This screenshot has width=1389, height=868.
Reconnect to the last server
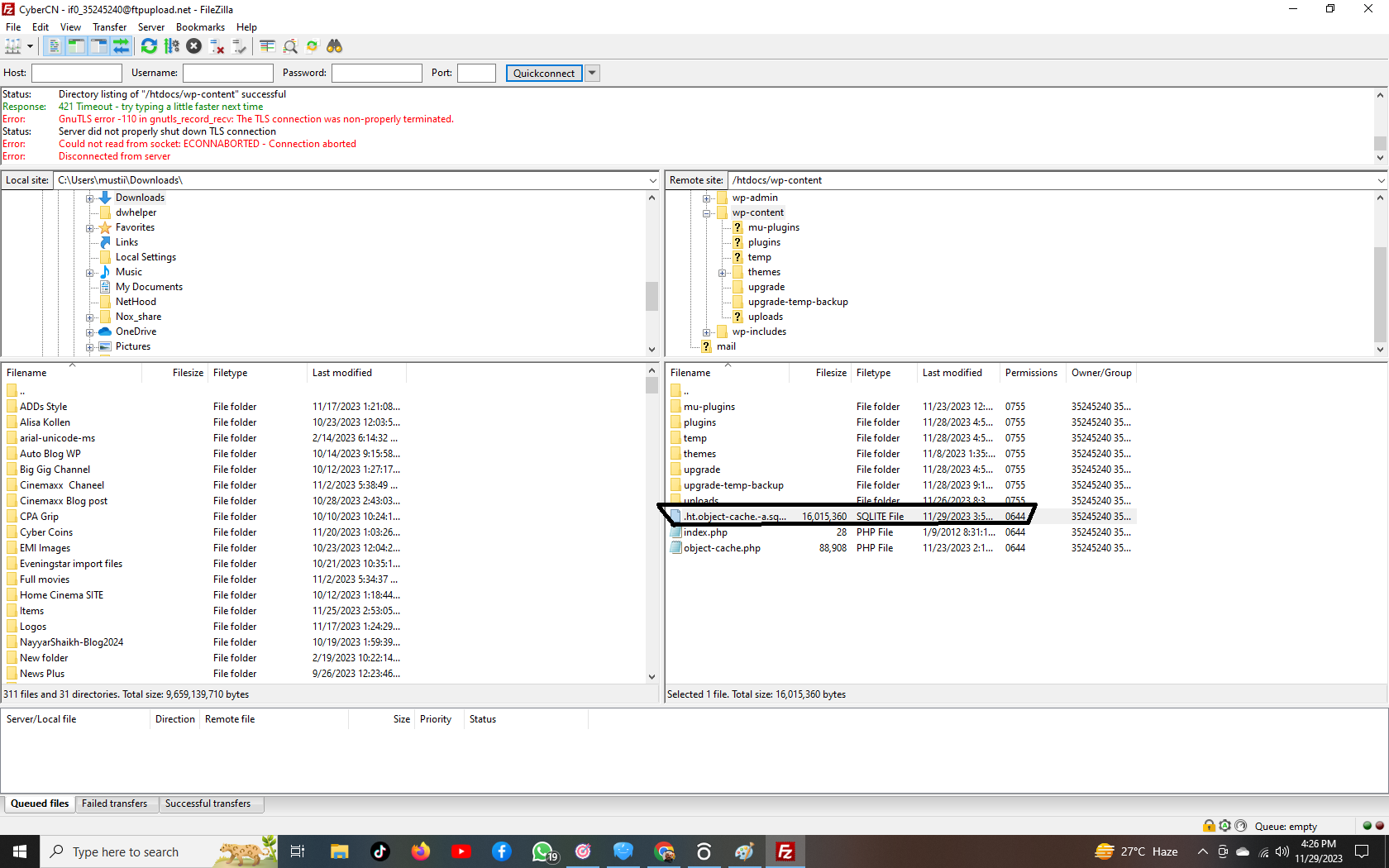(x=239, y=46)
